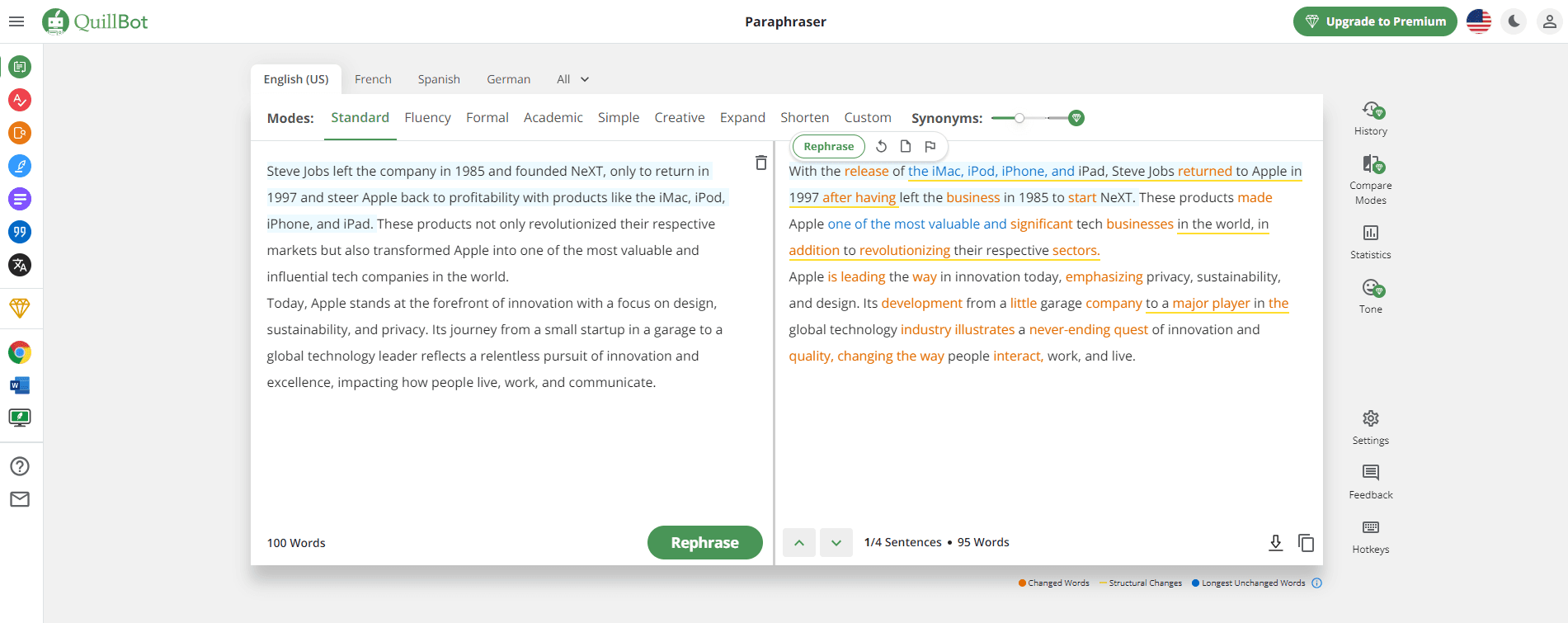Open the Statistics panel
The height and width of the screenshot is (623, 1568).
1370,242
